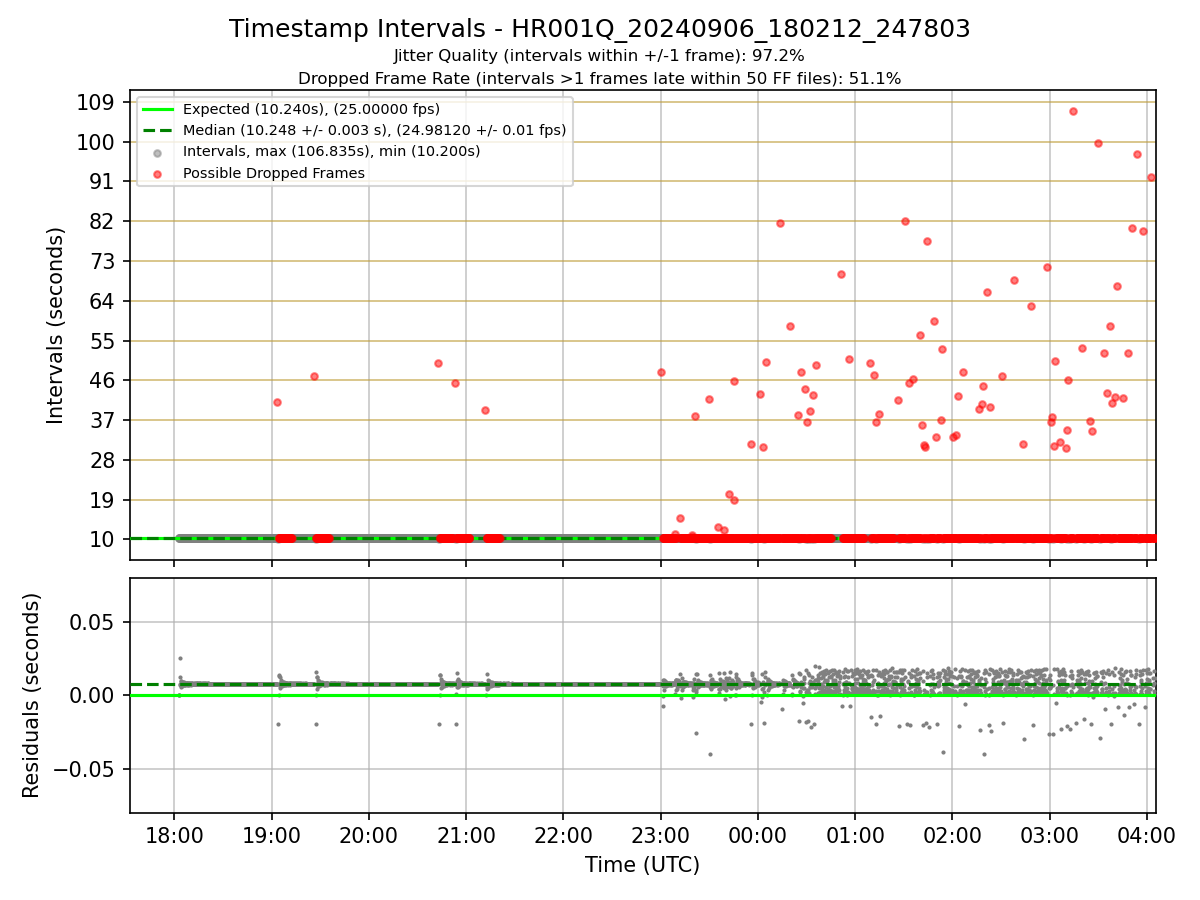Click x-axis tick label '03:00'

click(1049, 834)
